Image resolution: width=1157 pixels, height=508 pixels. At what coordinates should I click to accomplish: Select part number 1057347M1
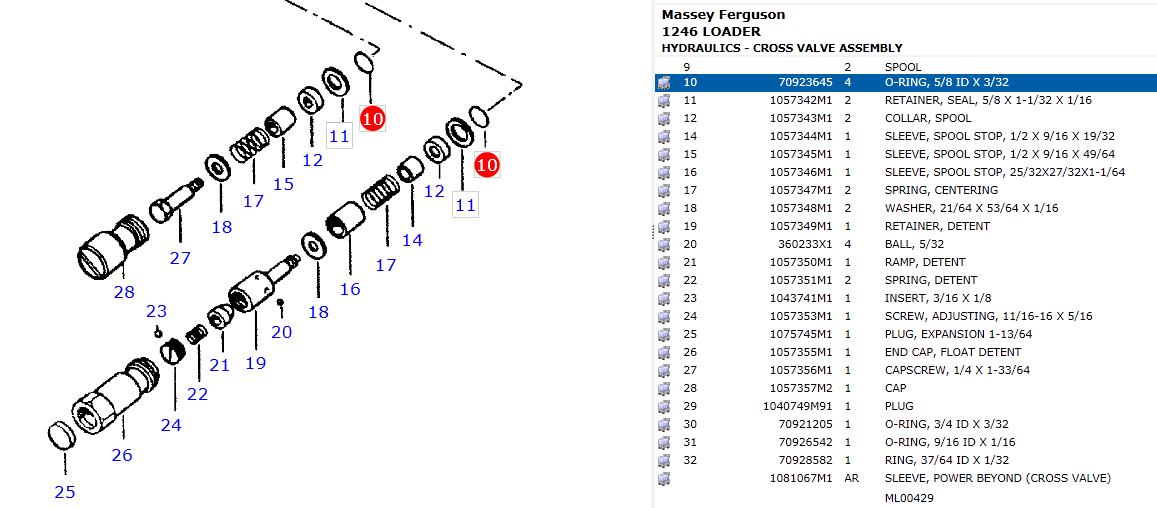coord(801,190)
